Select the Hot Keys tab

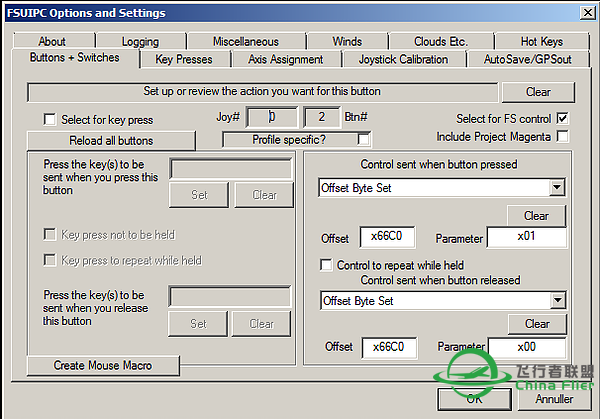click(541, 42)
